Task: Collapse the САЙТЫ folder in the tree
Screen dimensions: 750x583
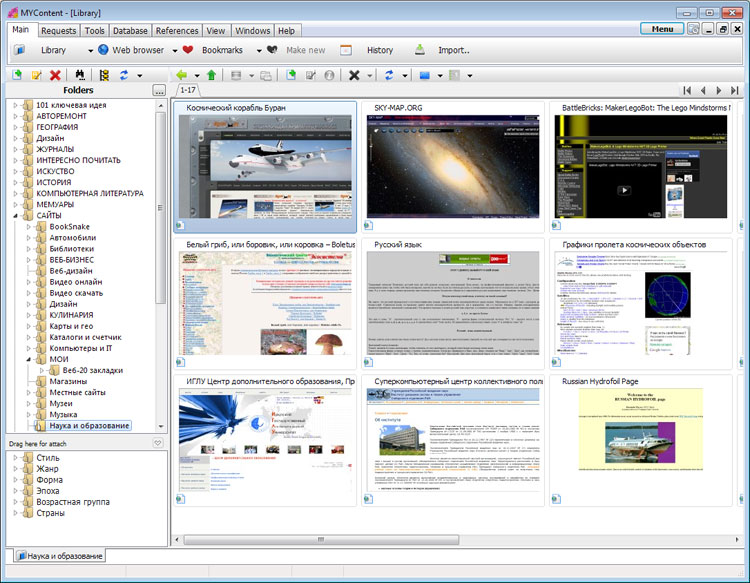Action: [x=15, y=215]
